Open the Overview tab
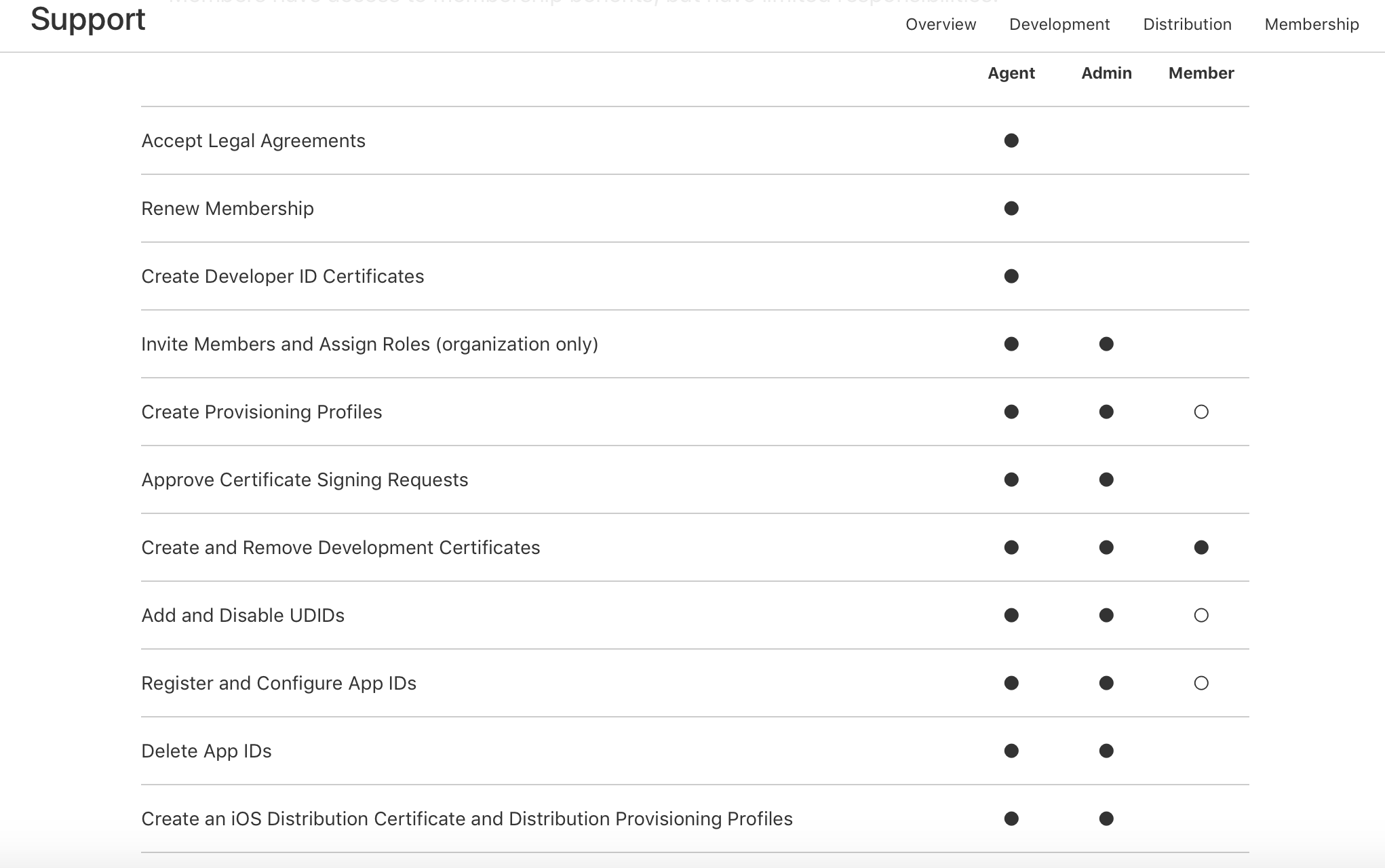The image size is (1385, 868). tap(941, 24)
